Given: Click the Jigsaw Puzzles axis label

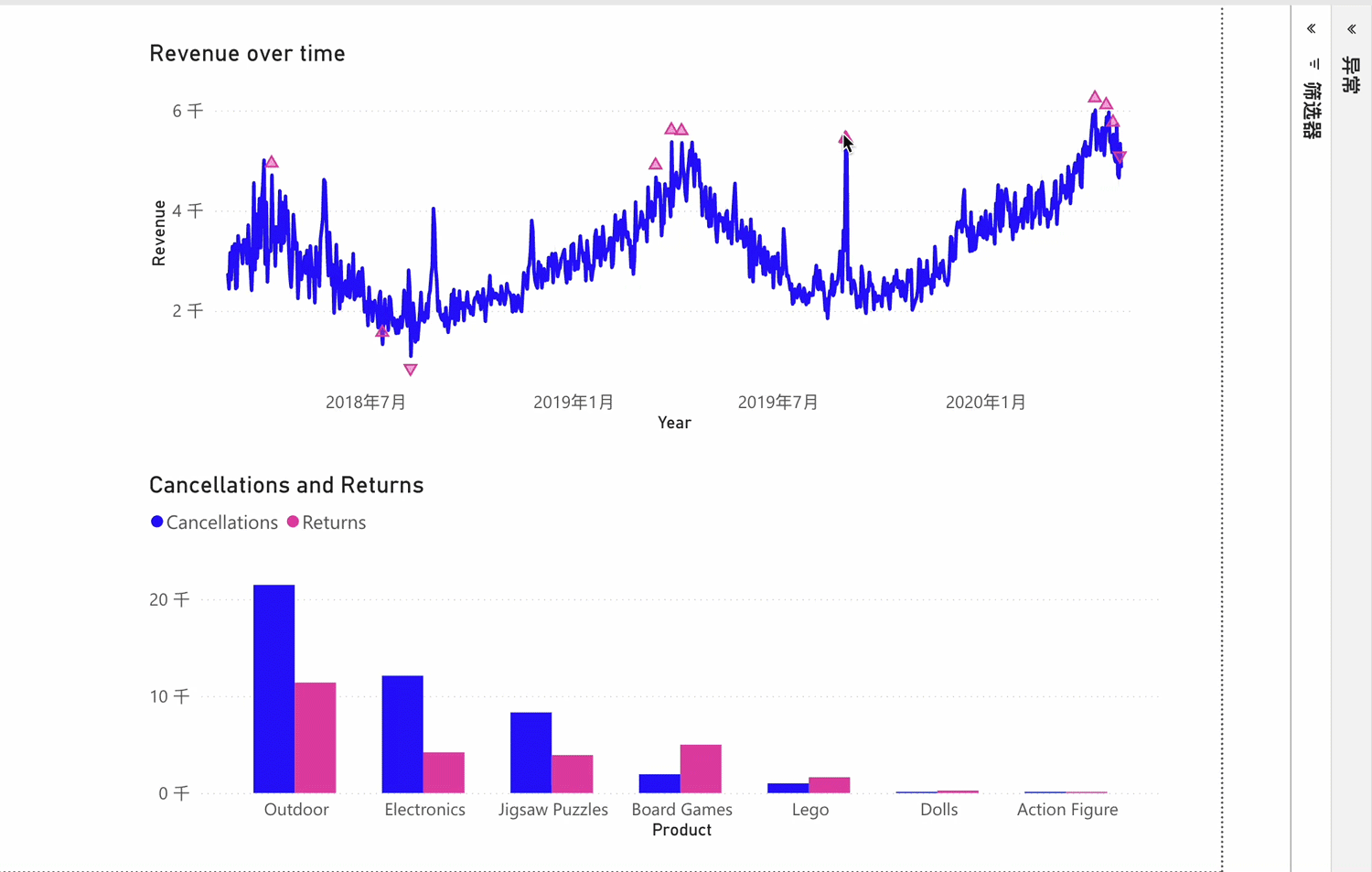Looking at the screenshot, I should tap(552, 810).
